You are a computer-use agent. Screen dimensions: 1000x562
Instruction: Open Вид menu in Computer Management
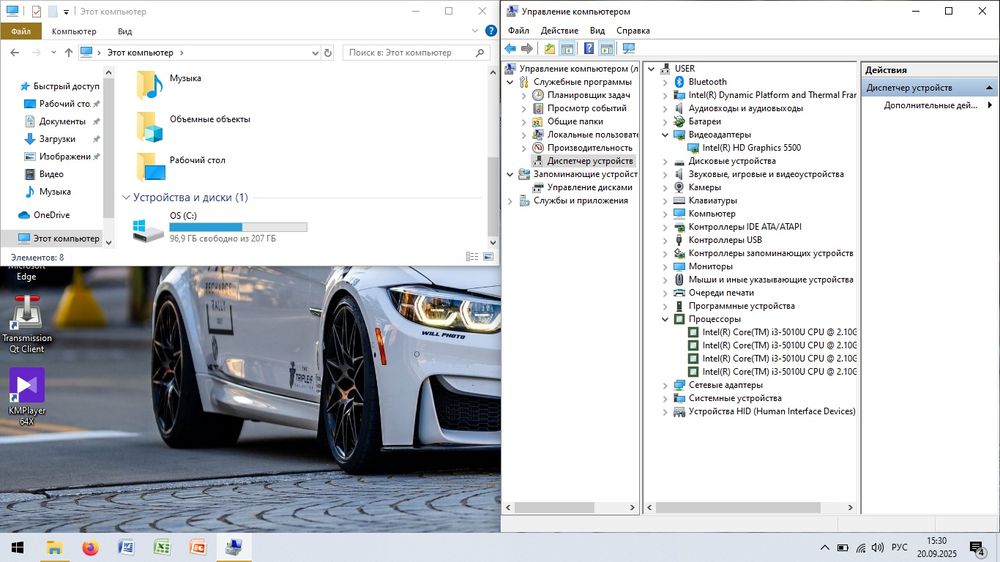[x=597, y=31]
